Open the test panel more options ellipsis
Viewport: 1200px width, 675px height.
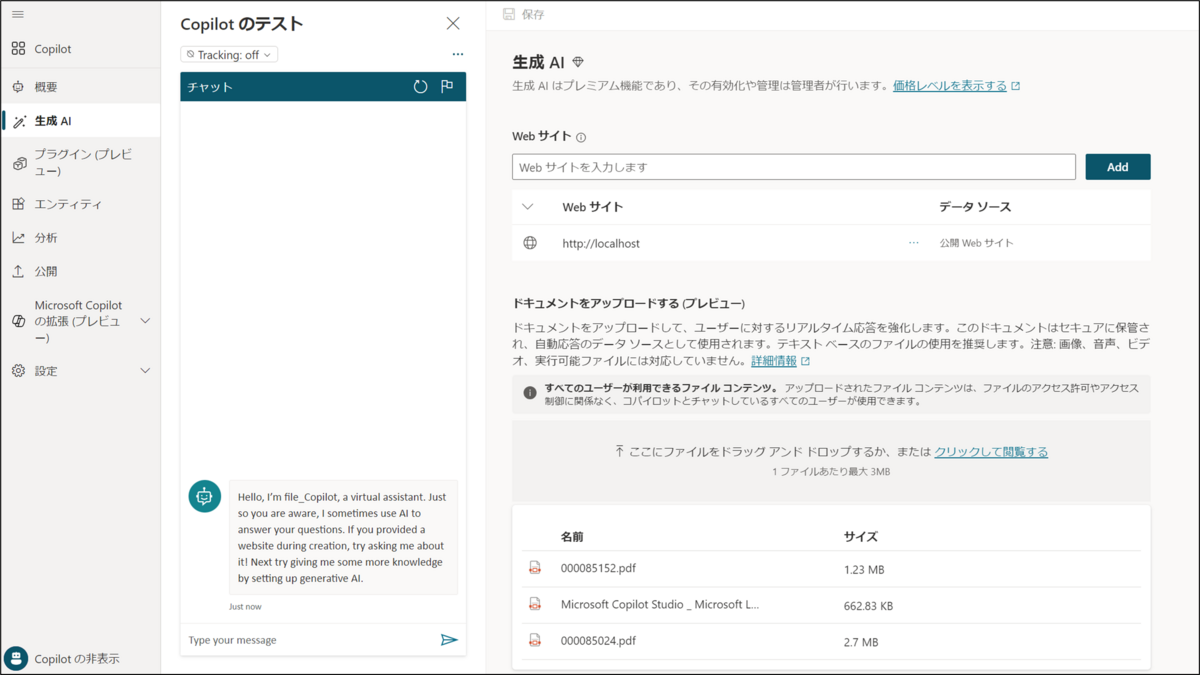[458, 55]
